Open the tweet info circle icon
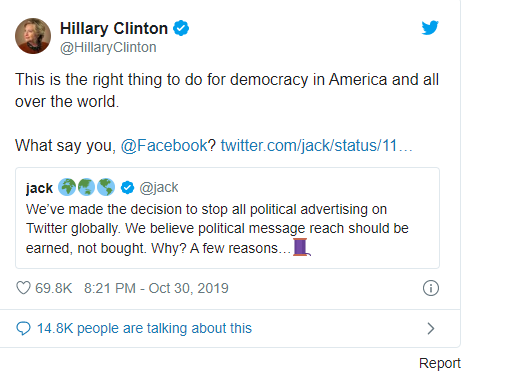Screen dimensions: 520x377 (x=431, y=288)
